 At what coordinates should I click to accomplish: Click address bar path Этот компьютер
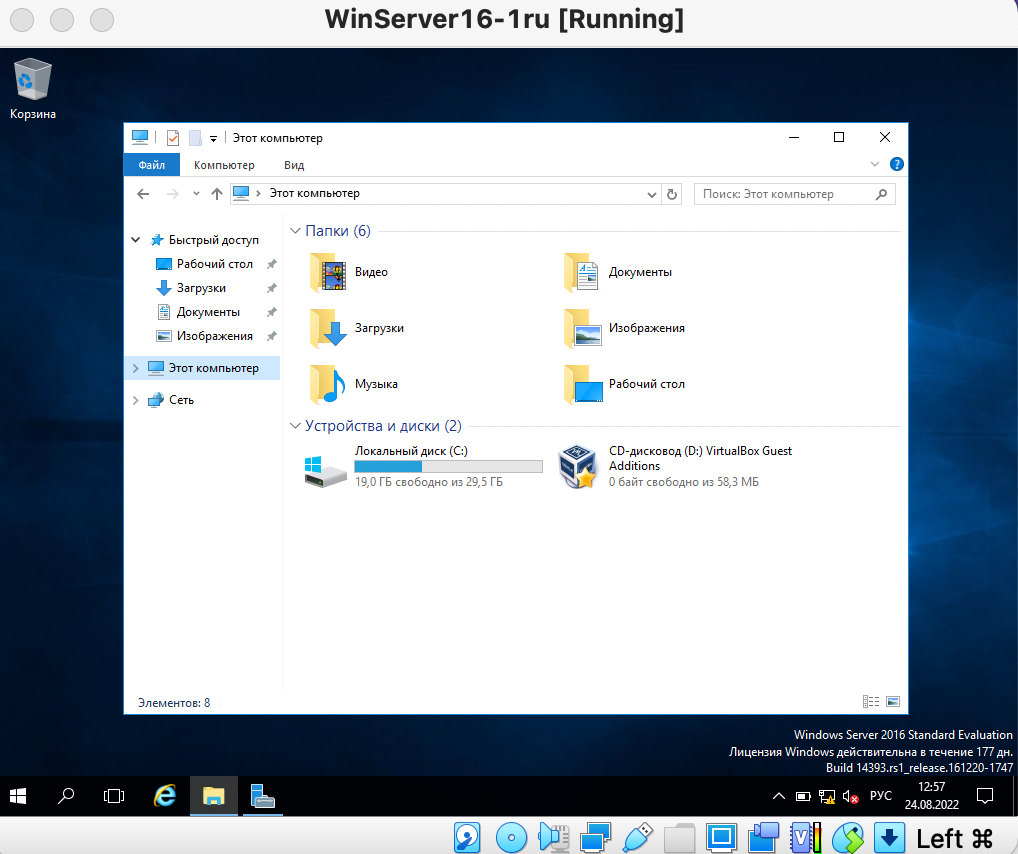click(315, 193)
